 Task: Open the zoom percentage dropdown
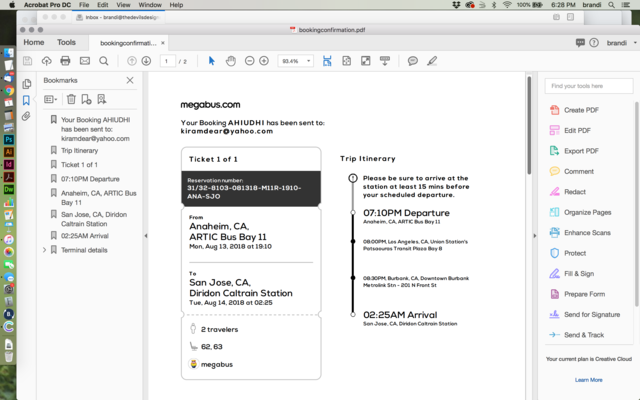pos(309,61)
